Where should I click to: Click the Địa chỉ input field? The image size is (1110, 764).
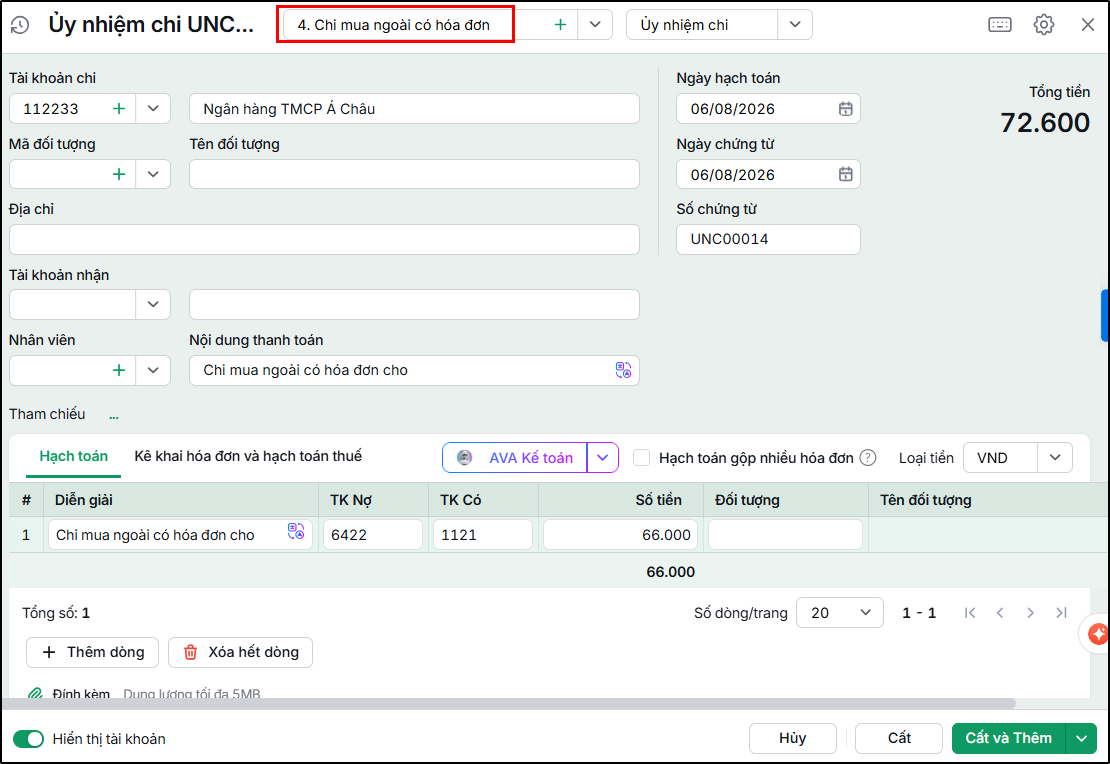324,239
